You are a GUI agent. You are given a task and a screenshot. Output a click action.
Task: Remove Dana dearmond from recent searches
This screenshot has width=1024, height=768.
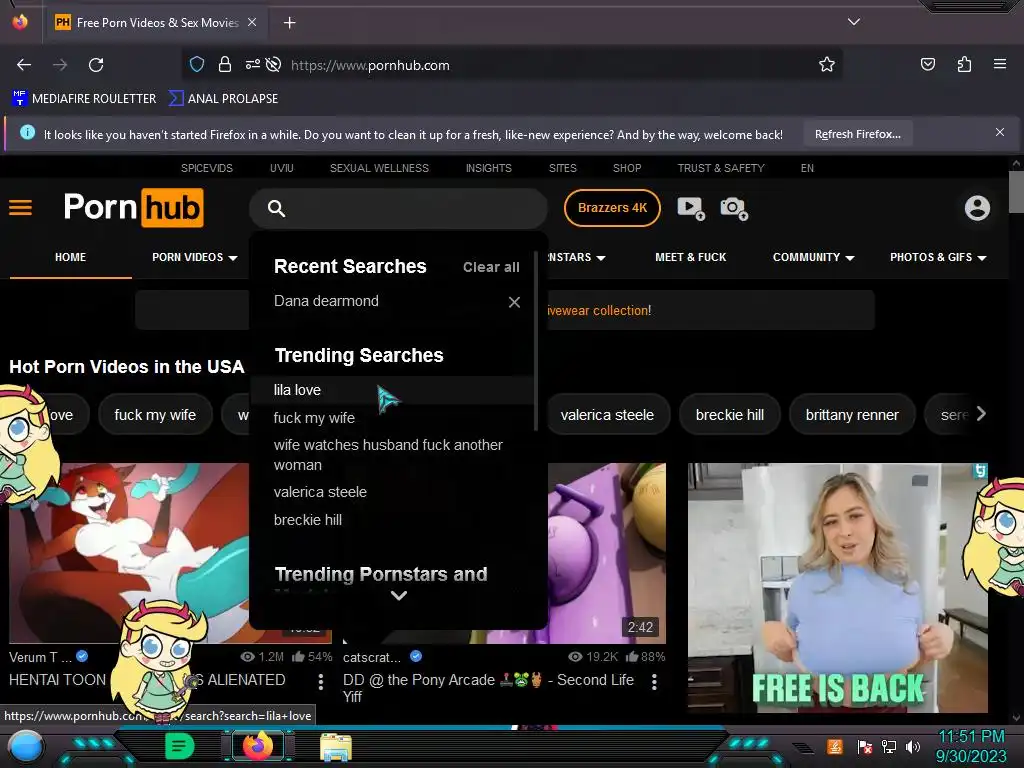coord(514,302)
